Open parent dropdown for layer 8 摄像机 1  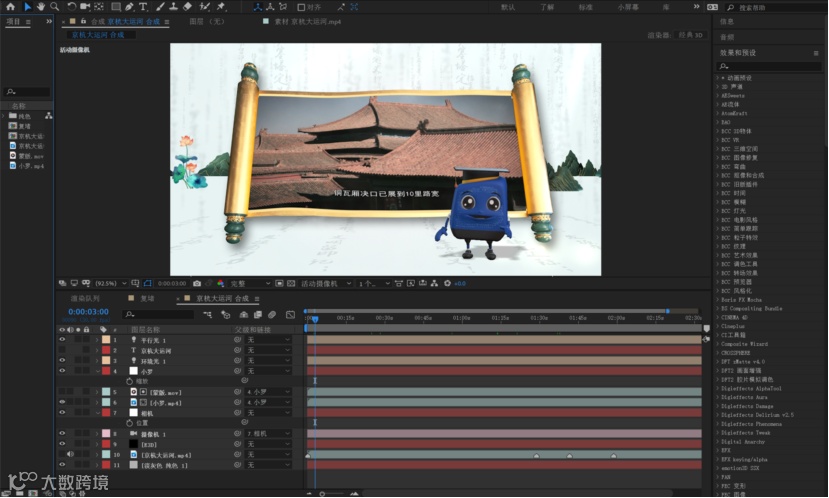click(x=268, y=434)
